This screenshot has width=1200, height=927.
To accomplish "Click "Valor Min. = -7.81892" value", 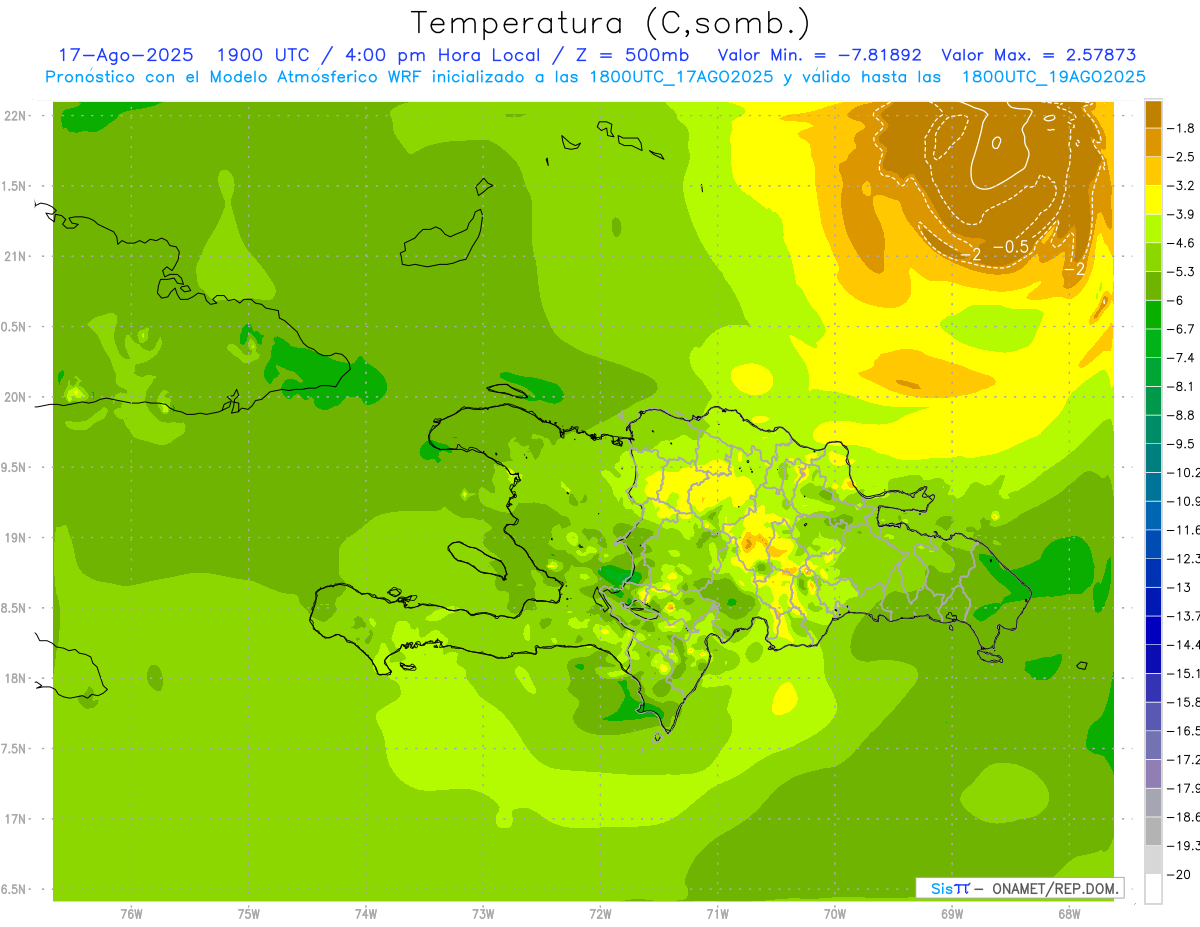I will [820, 55].
